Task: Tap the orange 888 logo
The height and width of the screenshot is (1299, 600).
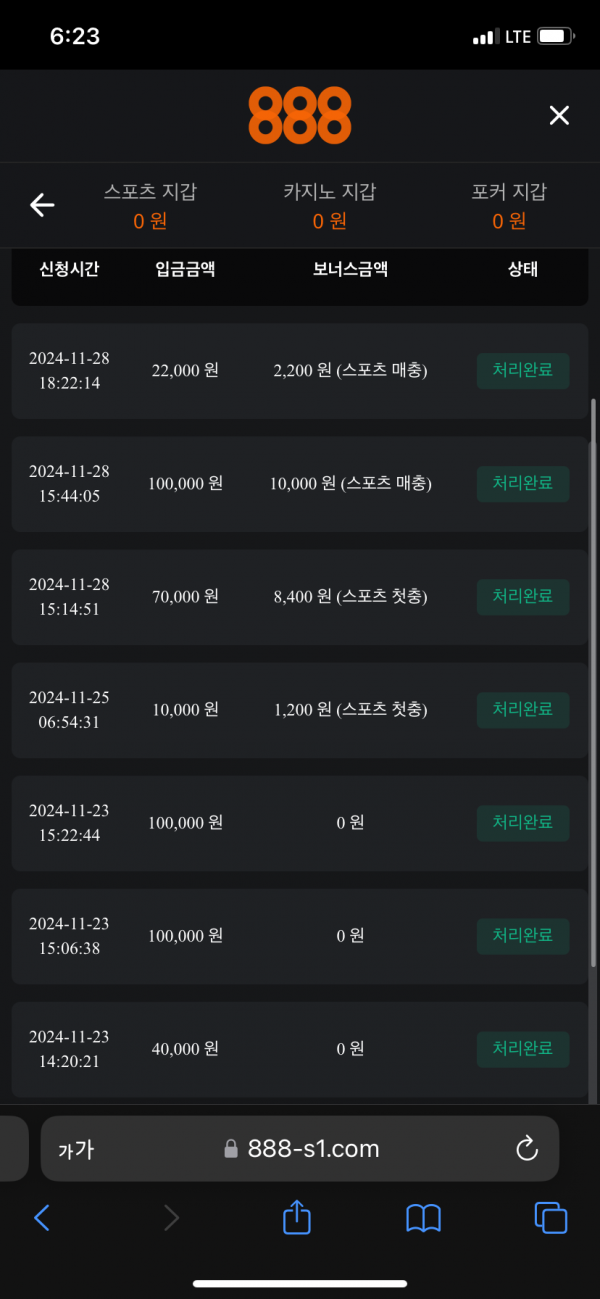Action: point(300,115)
